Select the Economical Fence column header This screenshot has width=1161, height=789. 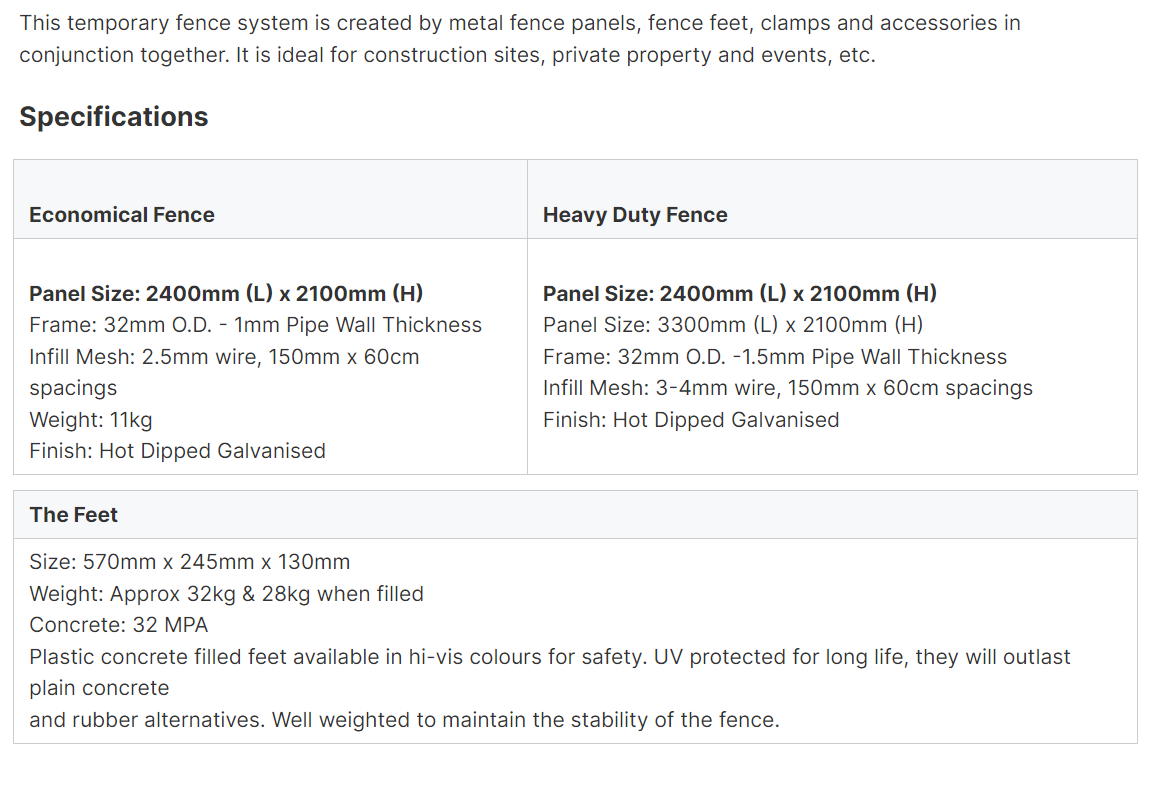point(122,215)
